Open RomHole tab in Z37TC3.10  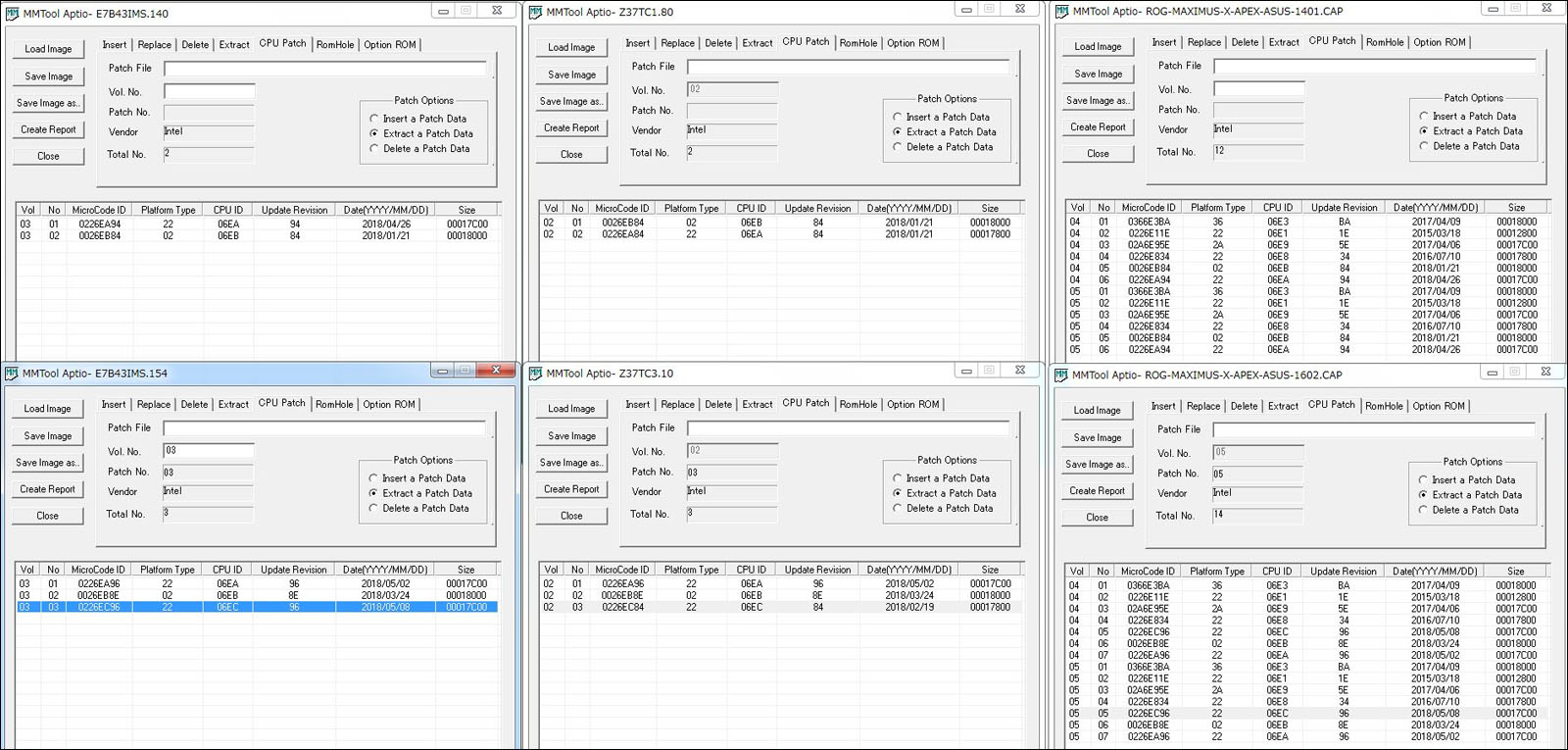(858, 405)
